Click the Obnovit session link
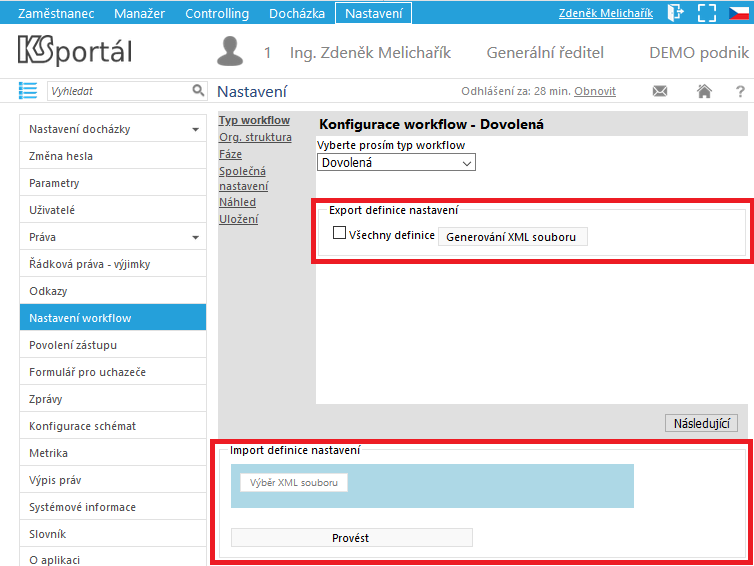This screenshot has height=566, width=754. [595, 91]
